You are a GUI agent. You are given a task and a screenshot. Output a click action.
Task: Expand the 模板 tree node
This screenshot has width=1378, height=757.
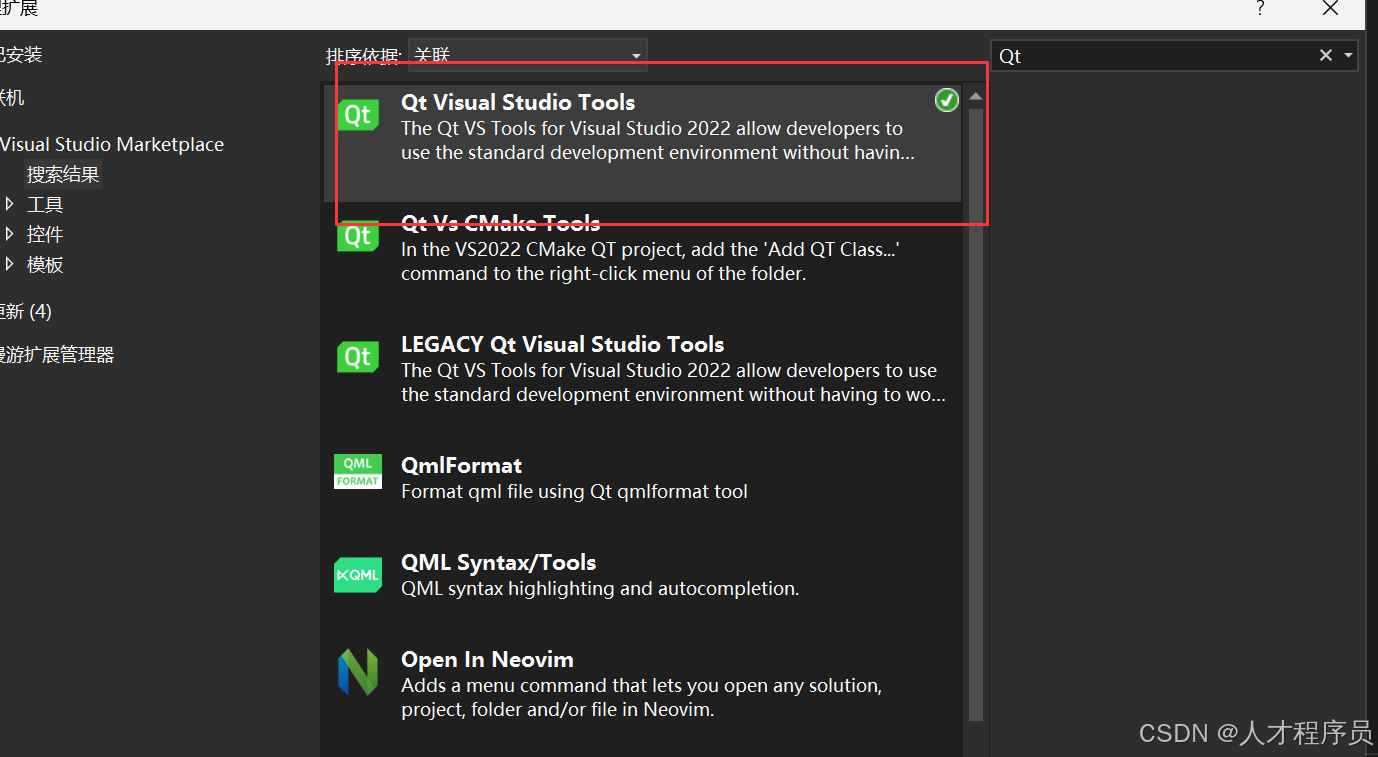[10, 265]
